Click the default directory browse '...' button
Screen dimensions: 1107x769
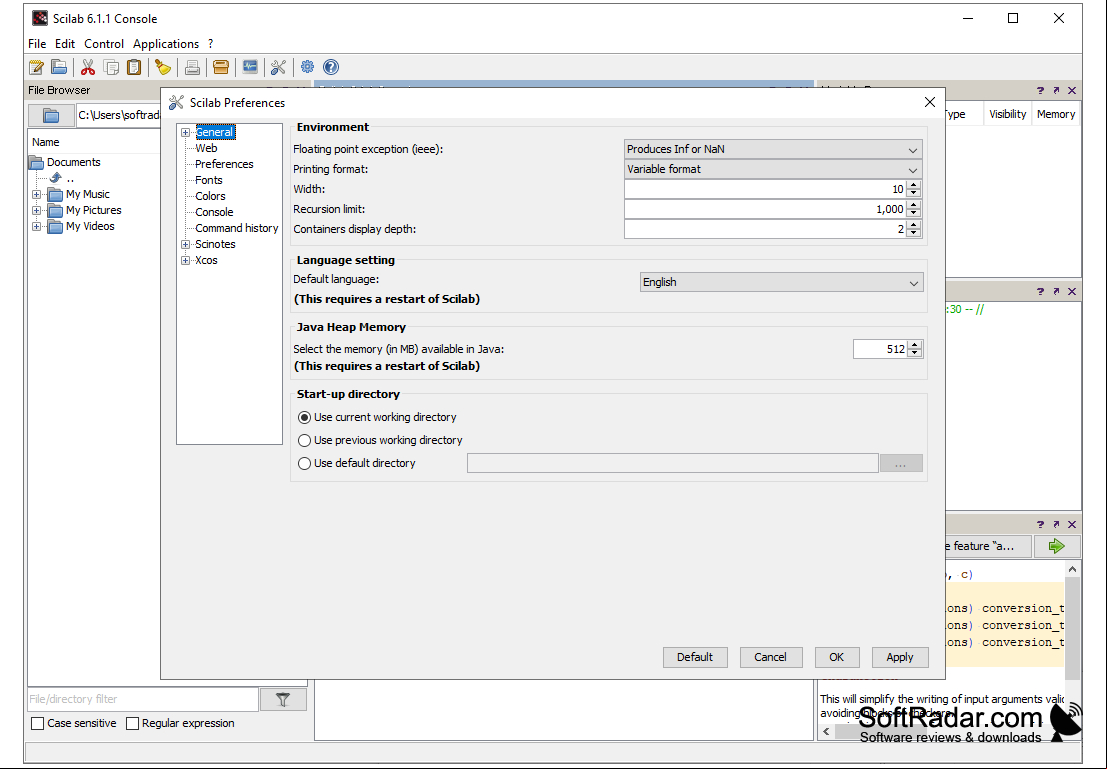(900, 464)
